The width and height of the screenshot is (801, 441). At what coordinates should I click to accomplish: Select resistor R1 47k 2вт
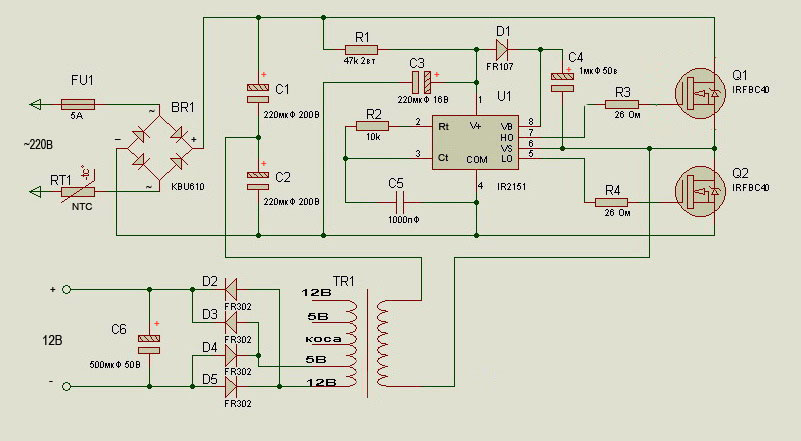pos(361,50)
